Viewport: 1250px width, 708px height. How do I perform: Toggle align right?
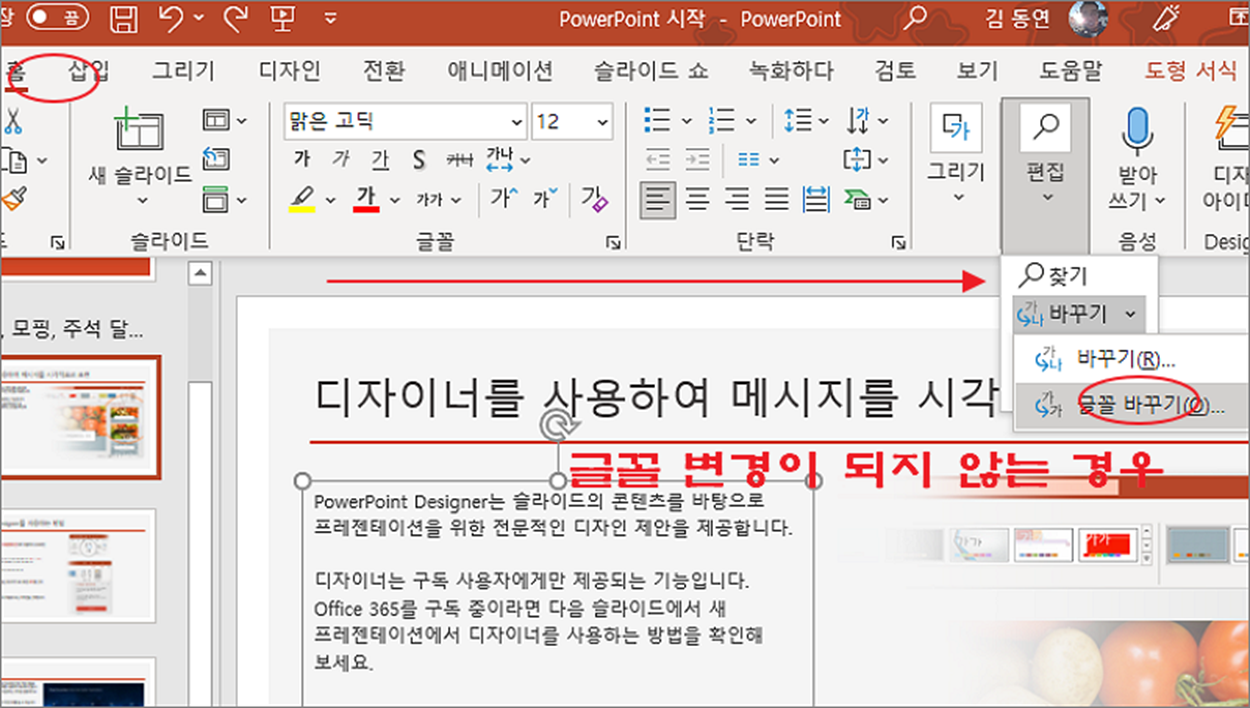[x=737, y=198]
